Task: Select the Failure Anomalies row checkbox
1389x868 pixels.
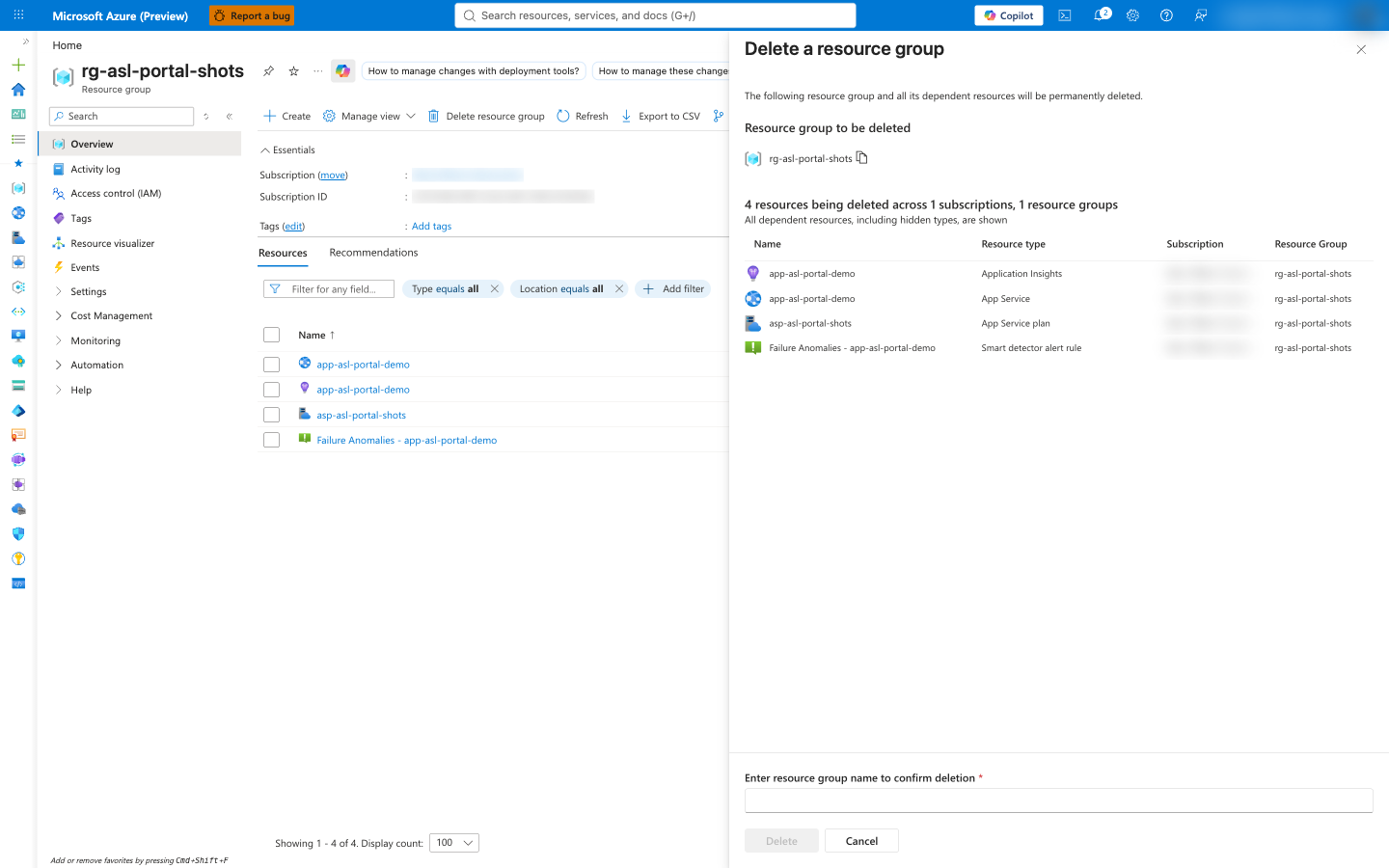Action: click(272, 440)
